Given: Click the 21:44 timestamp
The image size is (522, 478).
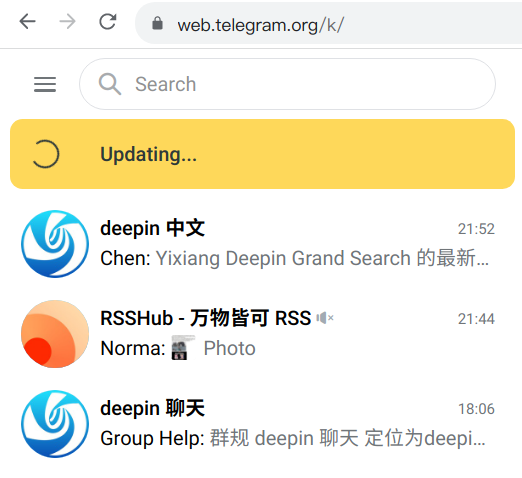Looking at the screenshot, I should click(476, 319).
